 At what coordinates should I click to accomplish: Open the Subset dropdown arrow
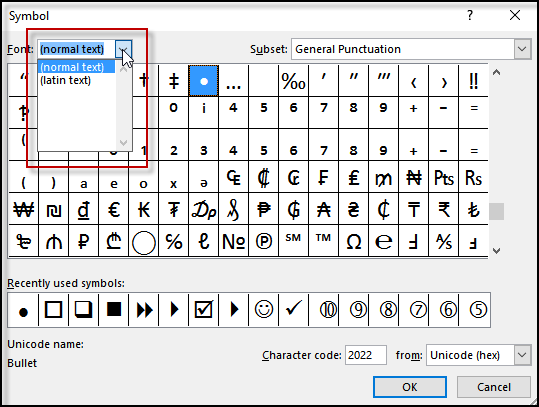click(522, 49)
